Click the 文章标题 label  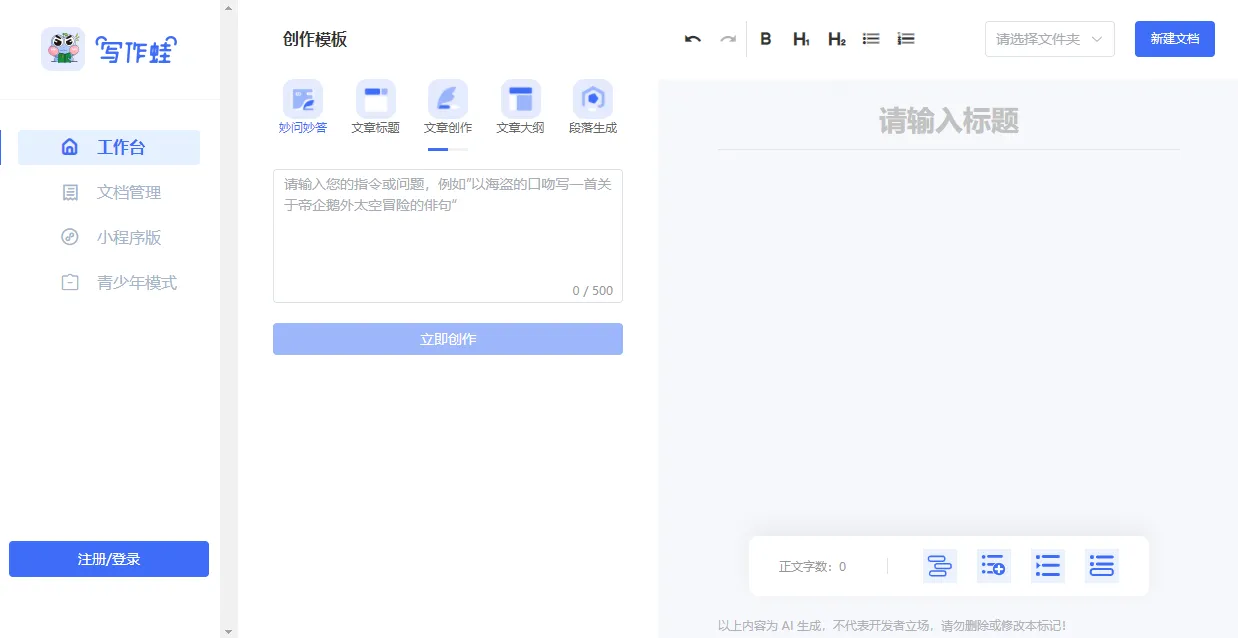point(376,128)
